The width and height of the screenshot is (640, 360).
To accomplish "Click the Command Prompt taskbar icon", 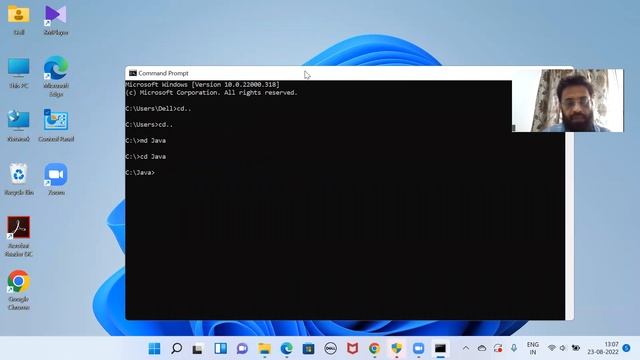I will pyautogui.click(x=440, y=349).
